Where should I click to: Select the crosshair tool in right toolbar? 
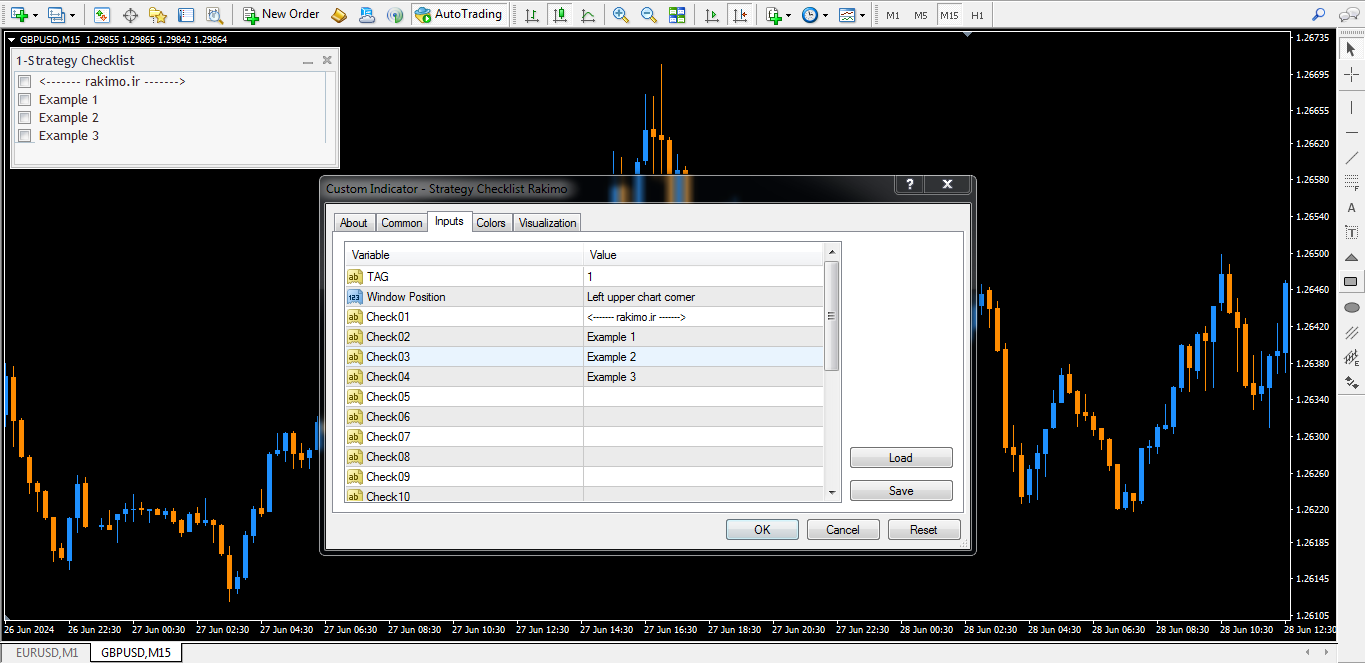tap(1352, 75)
